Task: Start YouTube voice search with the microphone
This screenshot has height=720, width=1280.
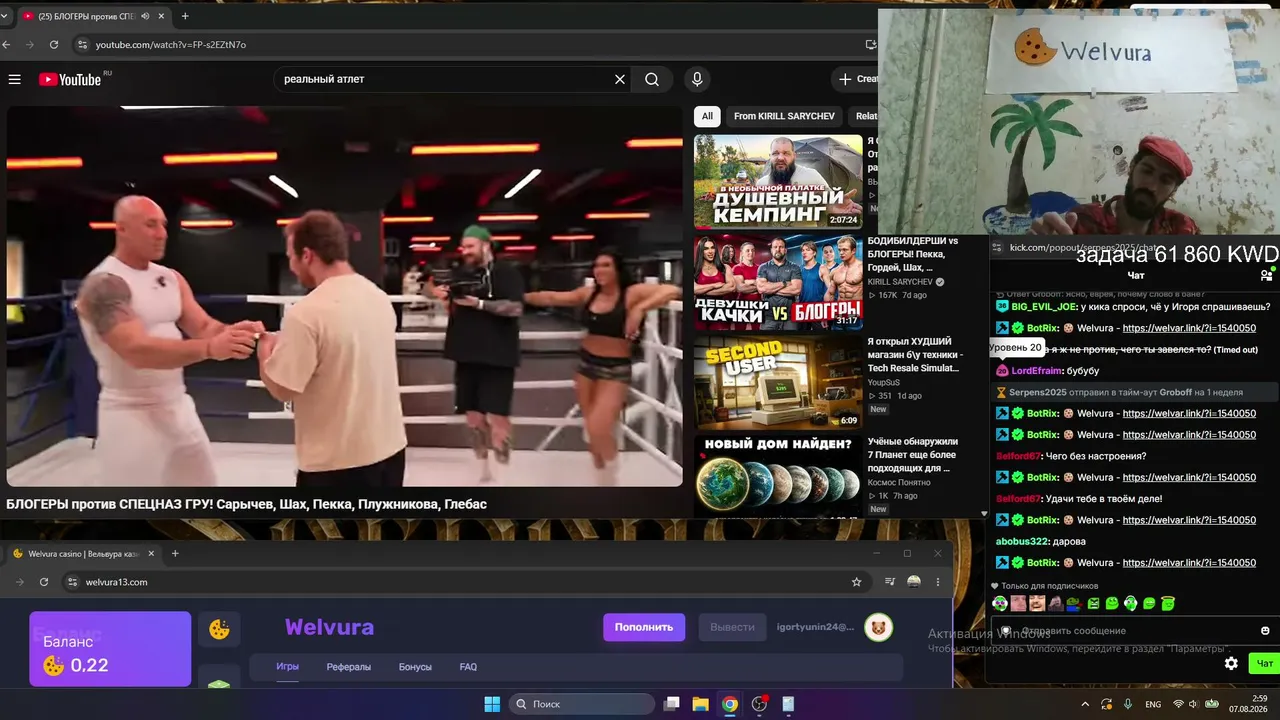Action: (x=697, y=79)
